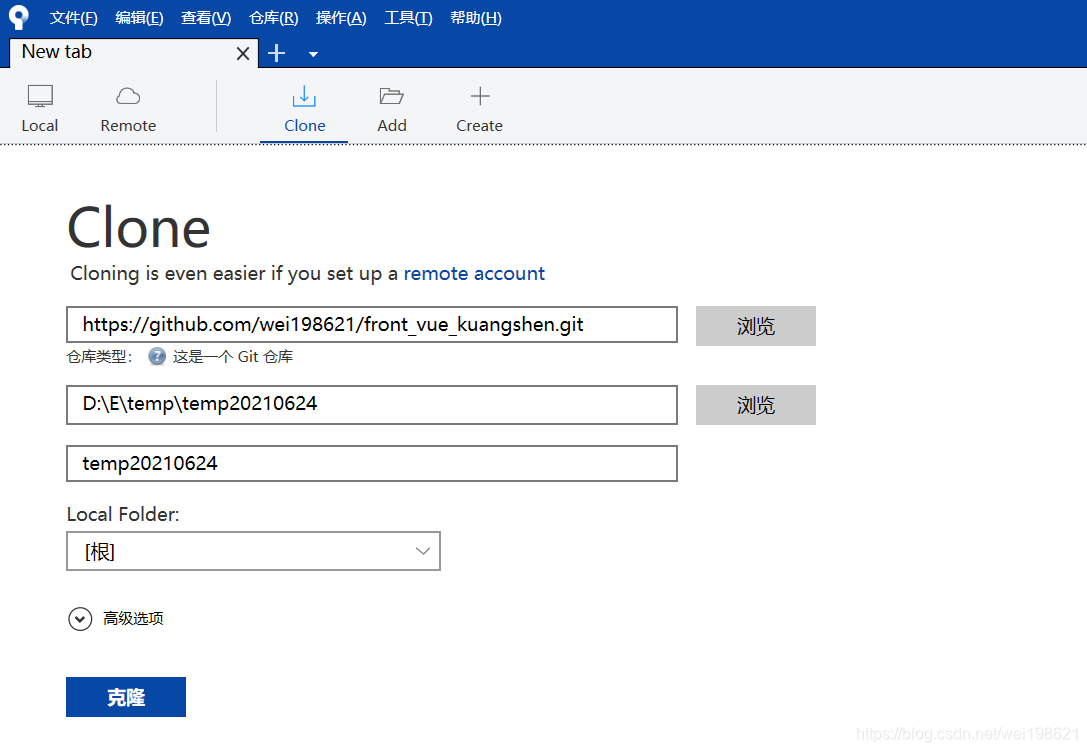1087x752 pixels.
Task: Open the 仓库(R) menu
Action: coord(274,18)
